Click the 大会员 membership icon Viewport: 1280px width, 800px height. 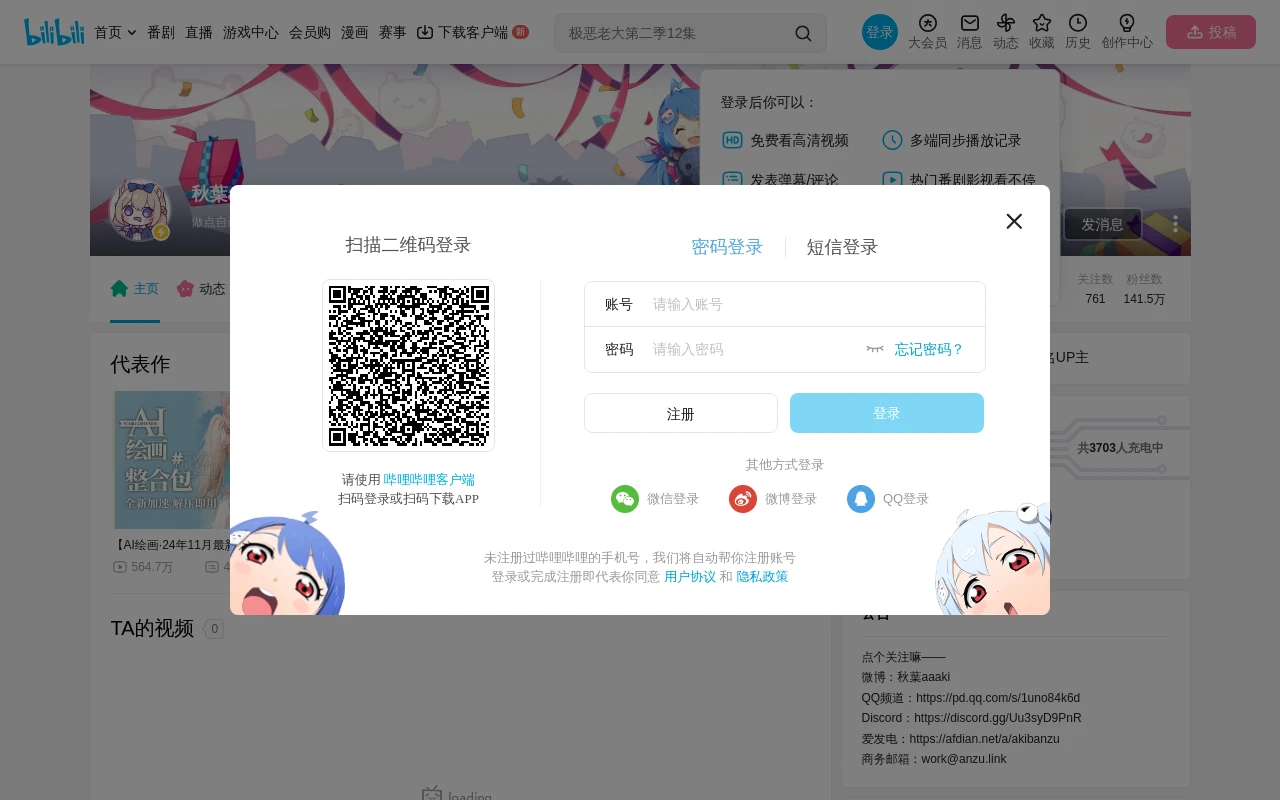click(x=927, y=31)
